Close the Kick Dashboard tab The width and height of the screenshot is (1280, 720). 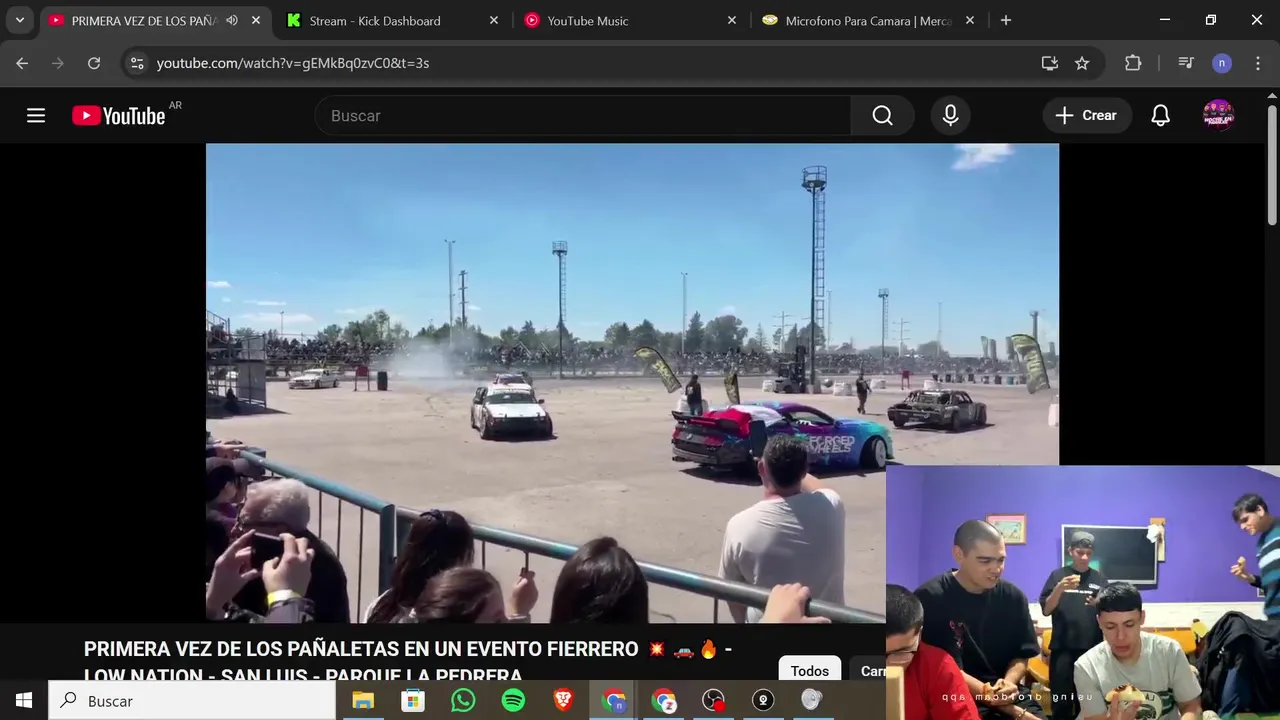pyautogui.click(x=493, y=20)
